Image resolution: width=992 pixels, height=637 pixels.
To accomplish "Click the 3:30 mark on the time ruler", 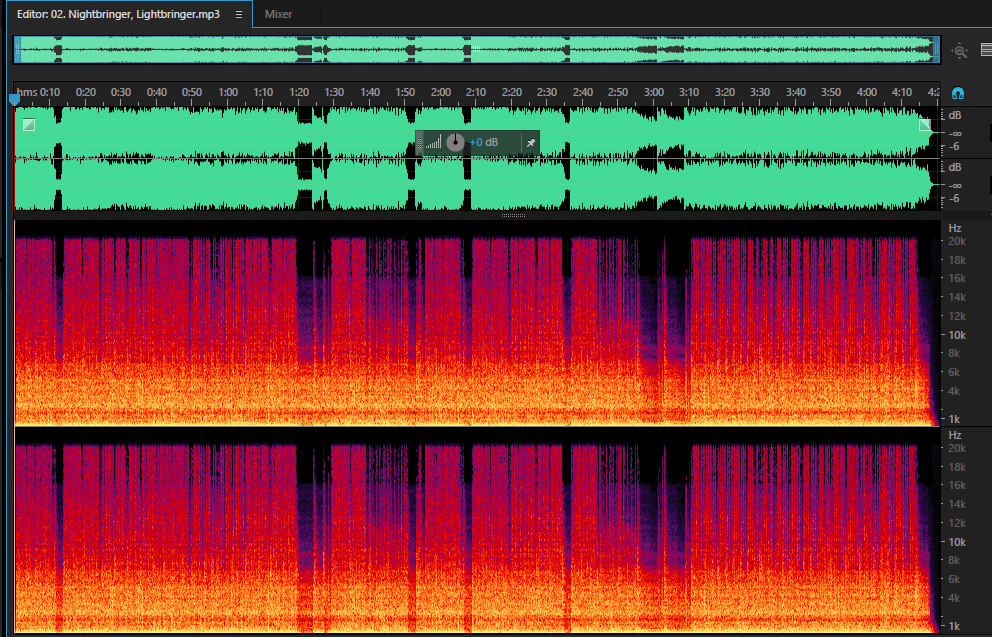I will tap(760, 92).
